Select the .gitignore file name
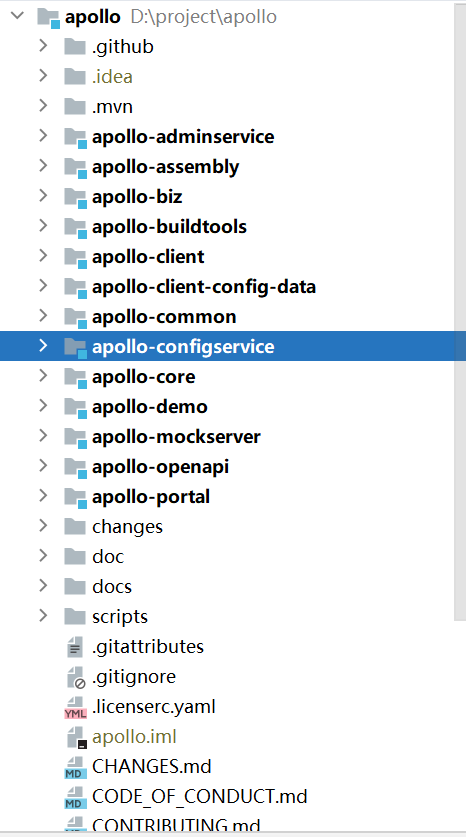This screenshot has width=466, height=837. [134, 677]
